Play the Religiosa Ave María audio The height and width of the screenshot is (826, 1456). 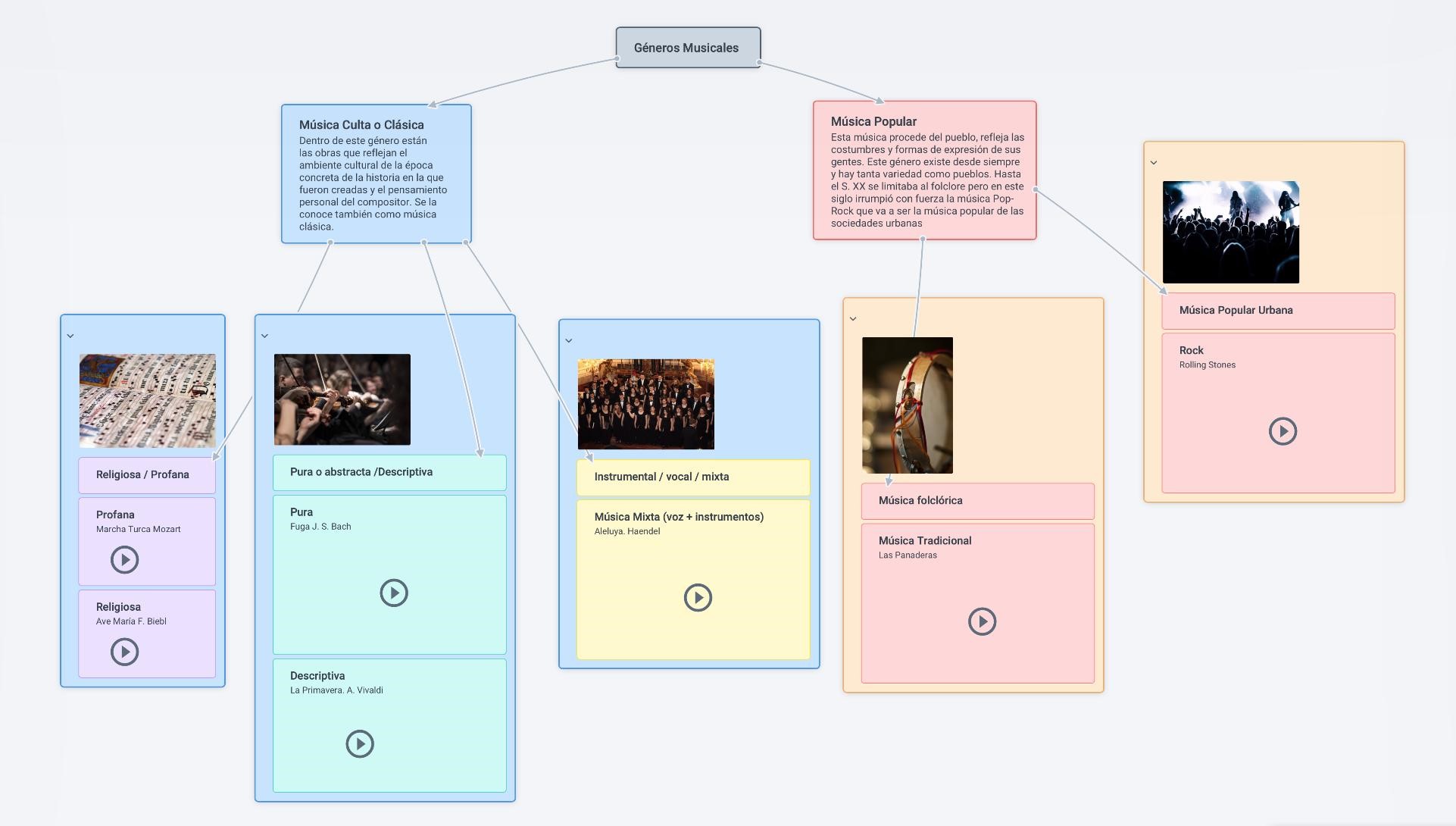[125, 652]
